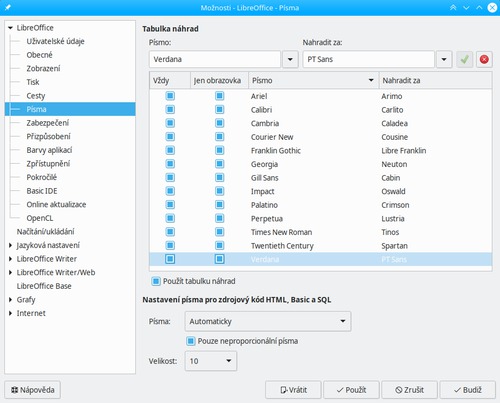Expand Internet tree node
The height and width of the screenshot is (403, 500).
[x=10, y=313]
